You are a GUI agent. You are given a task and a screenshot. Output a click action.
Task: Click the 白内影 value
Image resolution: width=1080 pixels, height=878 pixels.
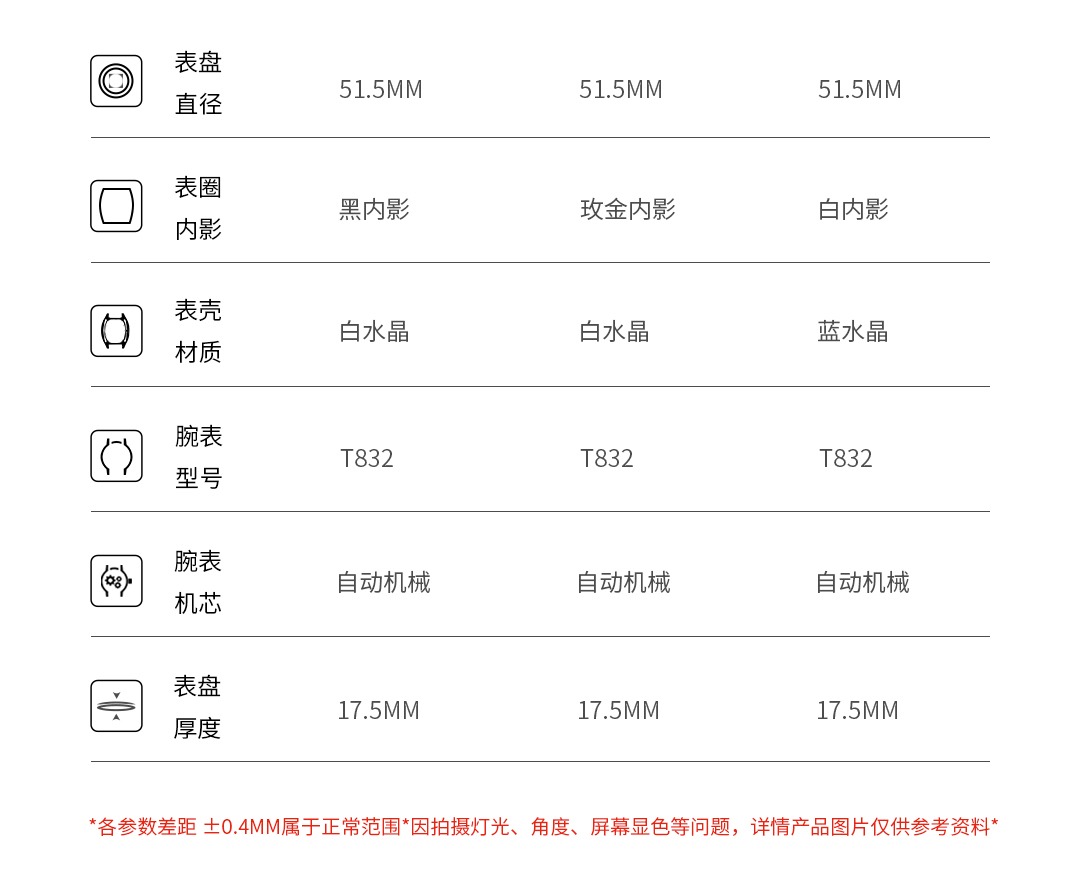(x=853, y=209)
